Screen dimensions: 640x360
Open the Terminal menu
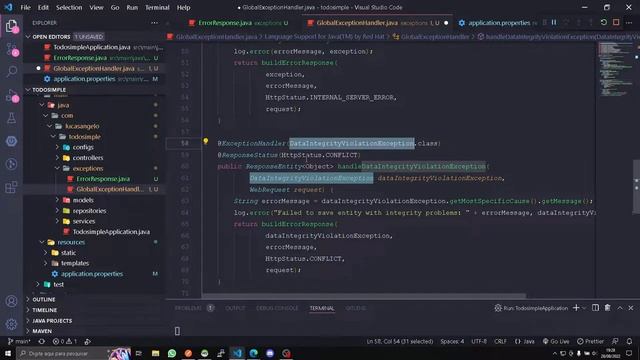click(157, 7)
